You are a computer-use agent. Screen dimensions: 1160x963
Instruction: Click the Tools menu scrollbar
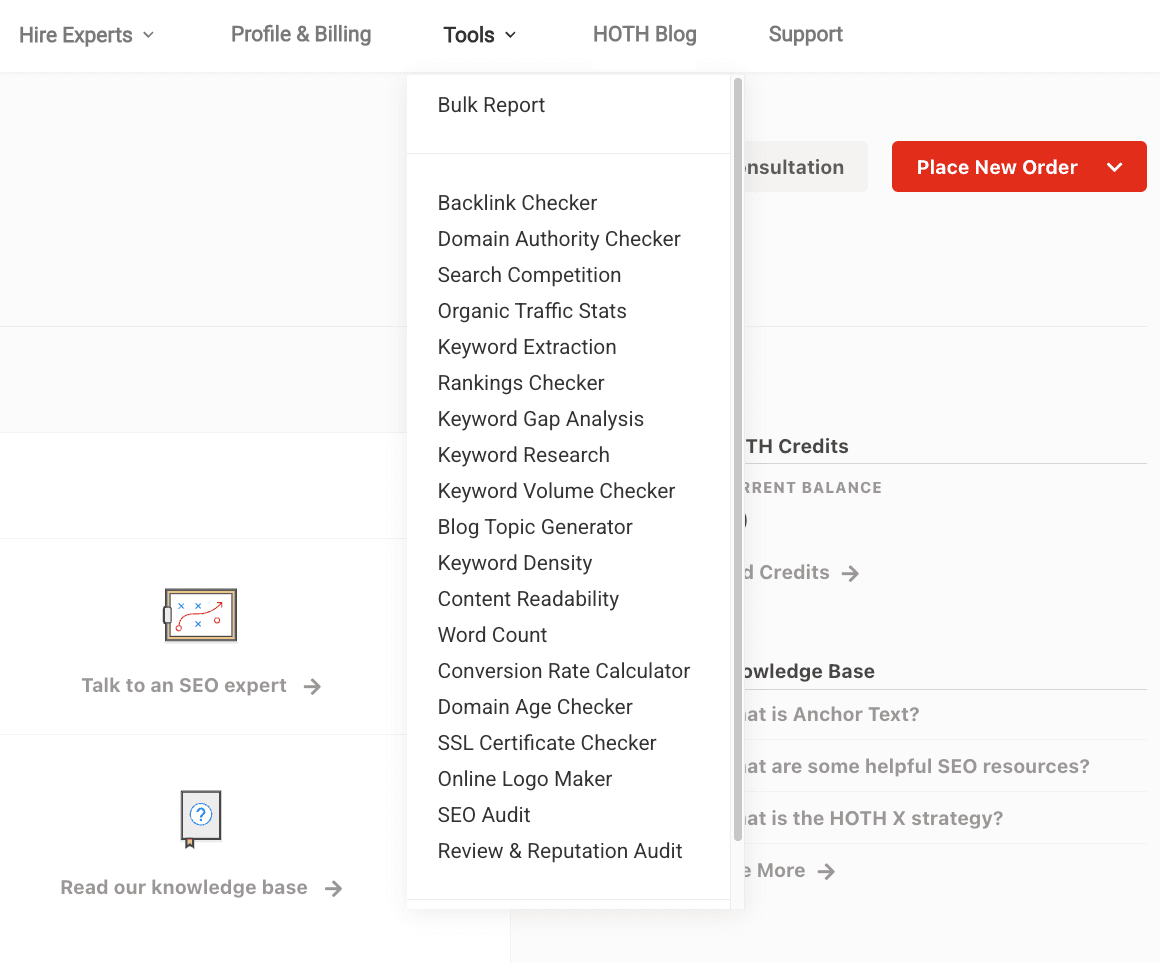point(738,450)
